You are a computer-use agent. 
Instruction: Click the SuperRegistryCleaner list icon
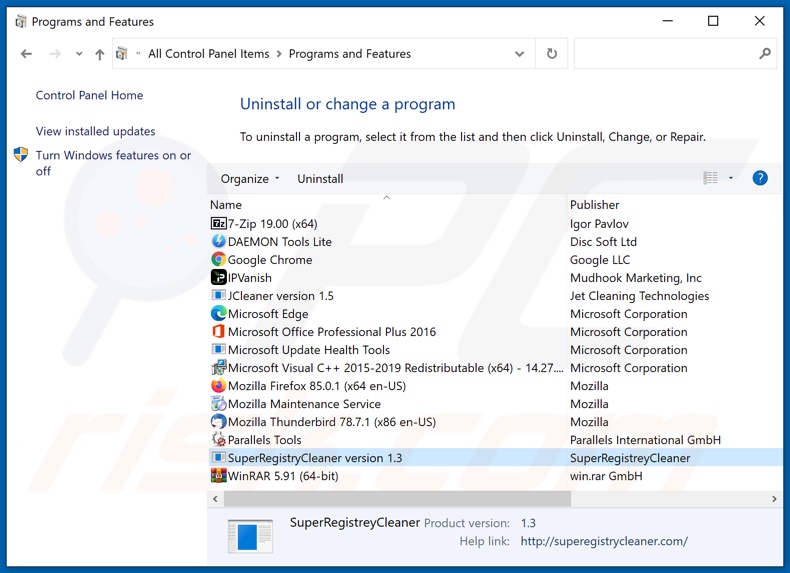(219, 458)
